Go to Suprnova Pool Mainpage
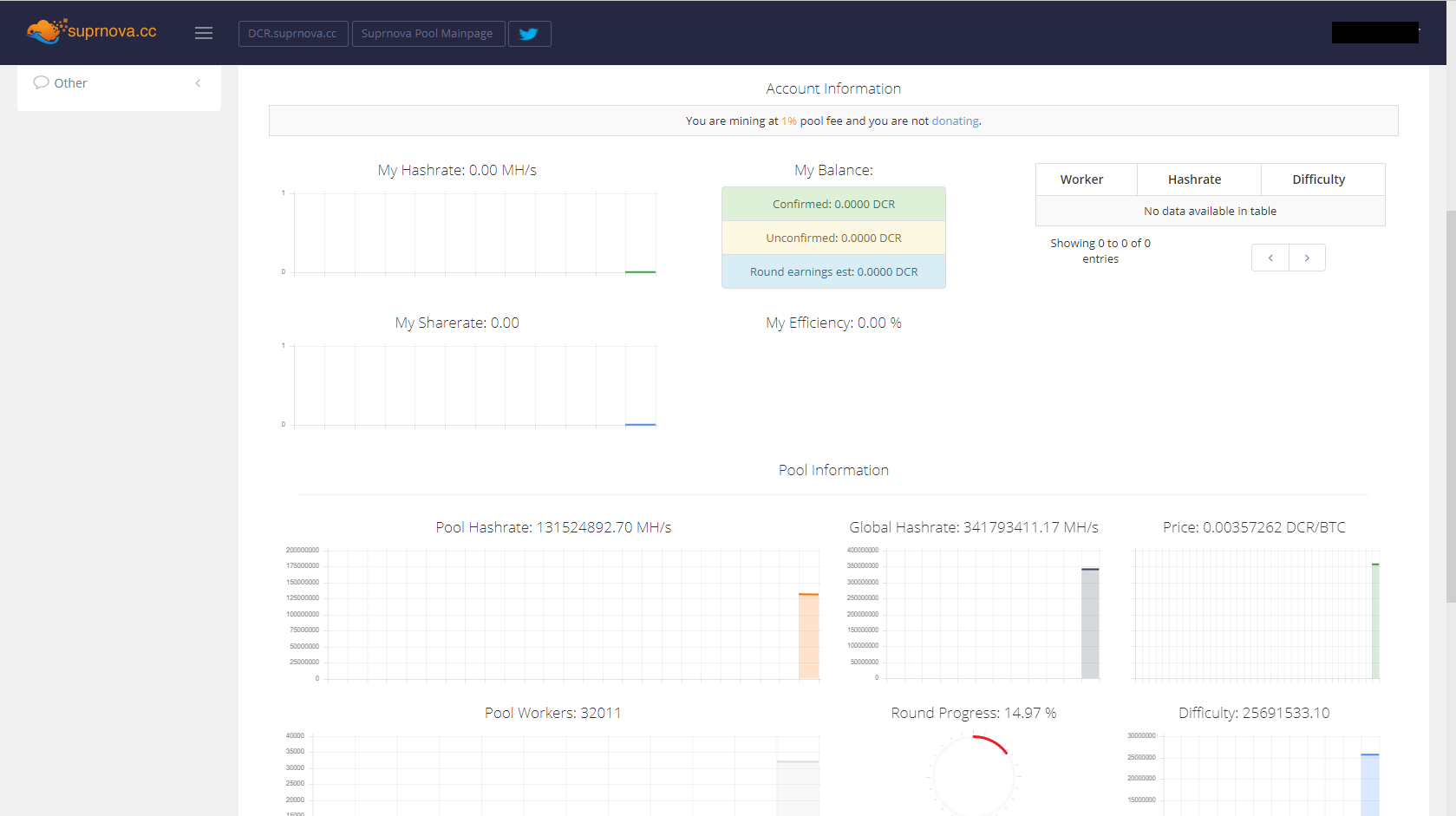The height and width of the screenshot is (816, 1456). pos(428,34)
